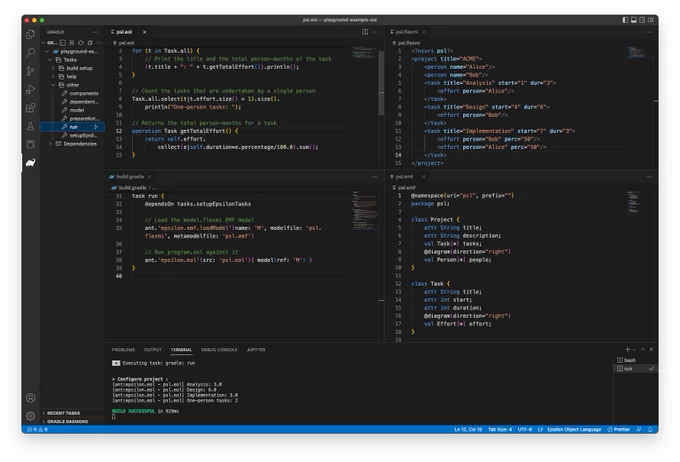680x462 pixels.
Task: Open the Search view in activity bar
Action: [30, 52]
